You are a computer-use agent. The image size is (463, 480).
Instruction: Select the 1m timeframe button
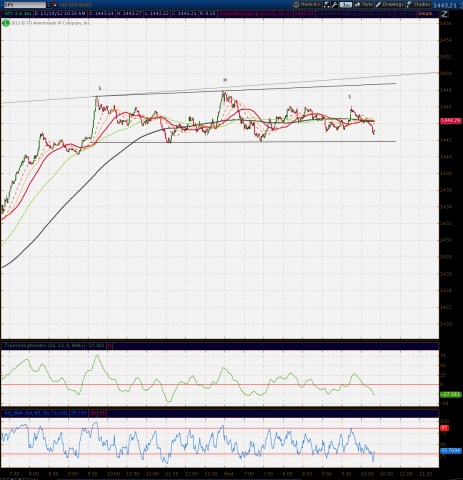click(x=346, y=5)
